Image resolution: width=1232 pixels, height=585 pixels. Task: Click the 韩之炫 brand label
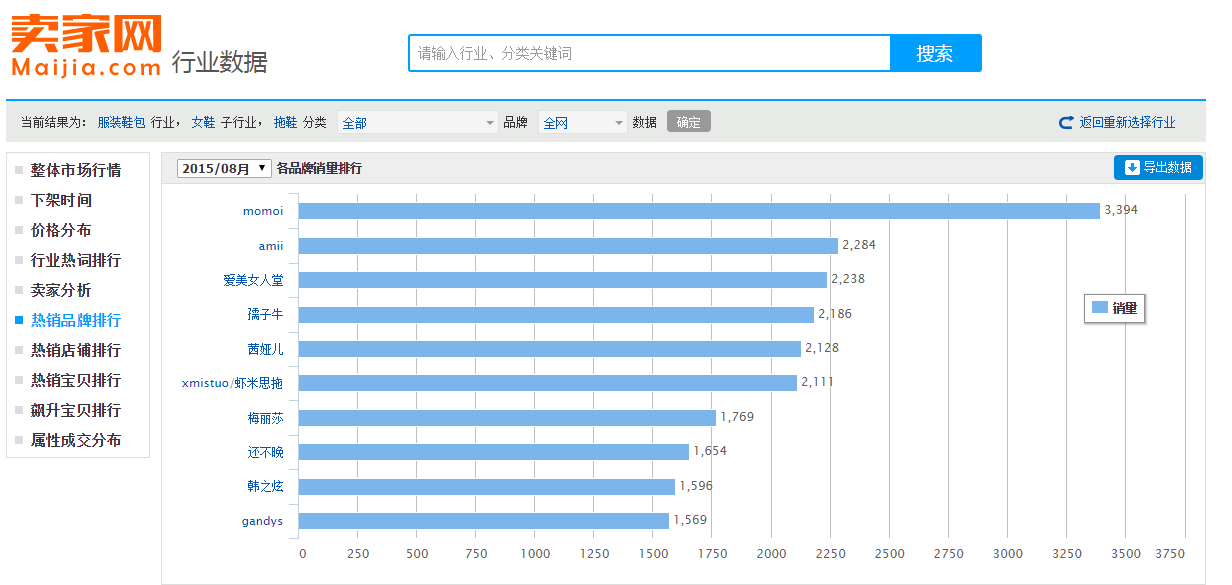click(265, 486)
